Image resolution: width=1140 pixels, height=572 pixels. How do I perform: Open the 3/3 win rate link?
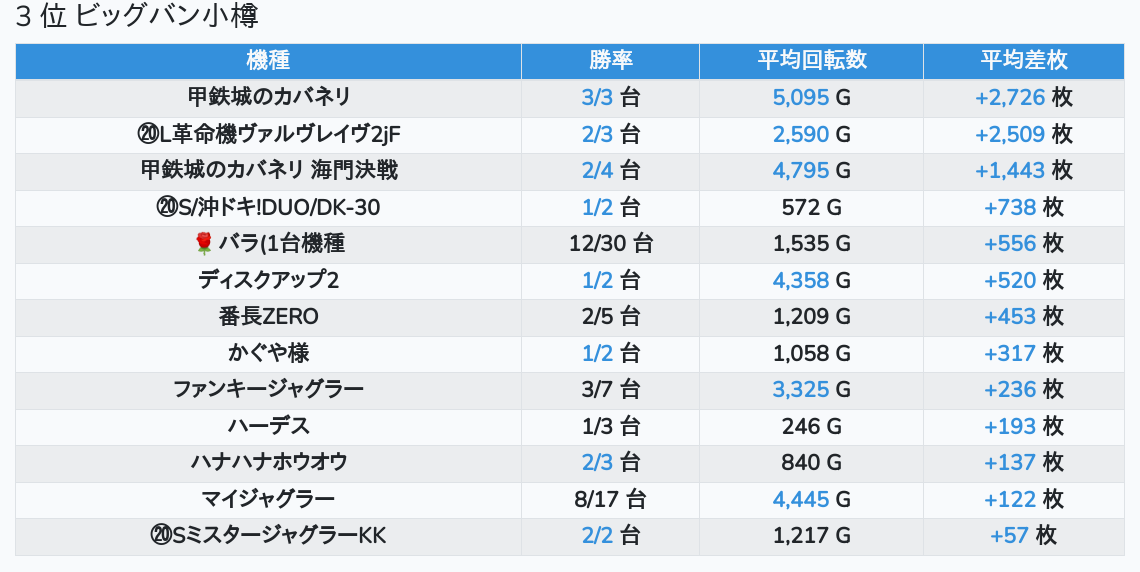(x=597, y=97)
